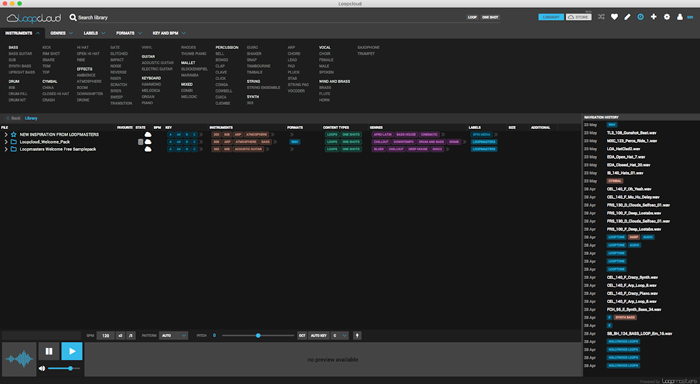
Task: Select TAMBOURINE percussion filter
Action: (x=258, y=66)
